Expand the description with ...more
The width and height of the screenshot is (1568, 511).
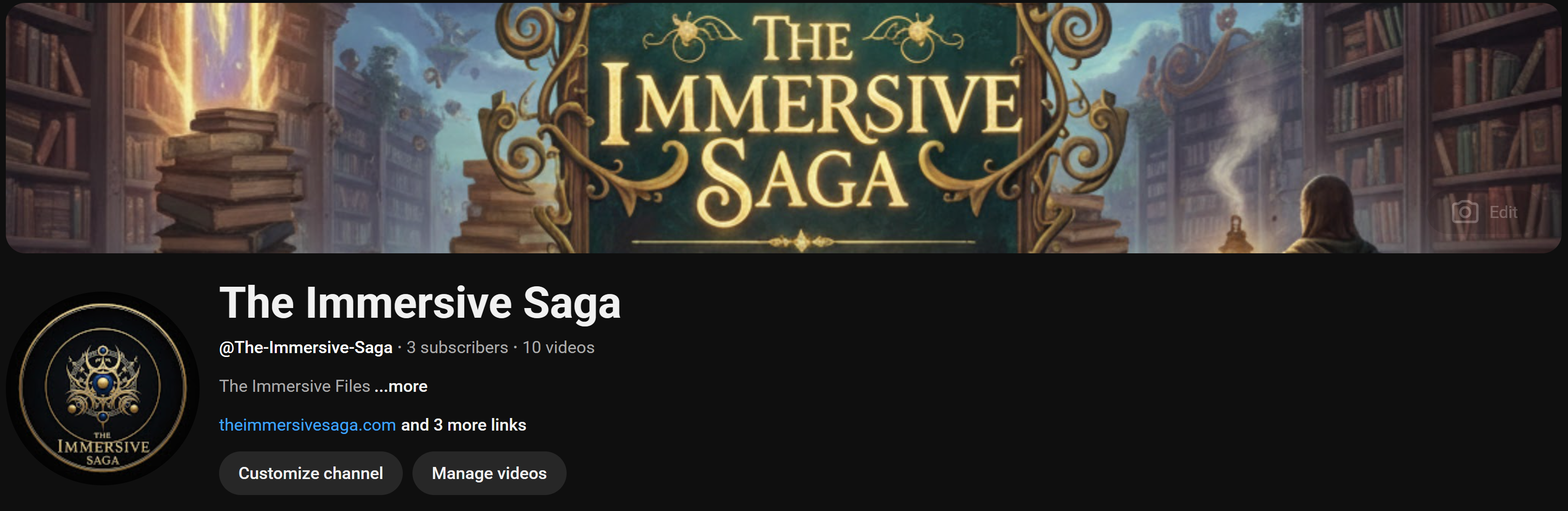coord(401,387)
